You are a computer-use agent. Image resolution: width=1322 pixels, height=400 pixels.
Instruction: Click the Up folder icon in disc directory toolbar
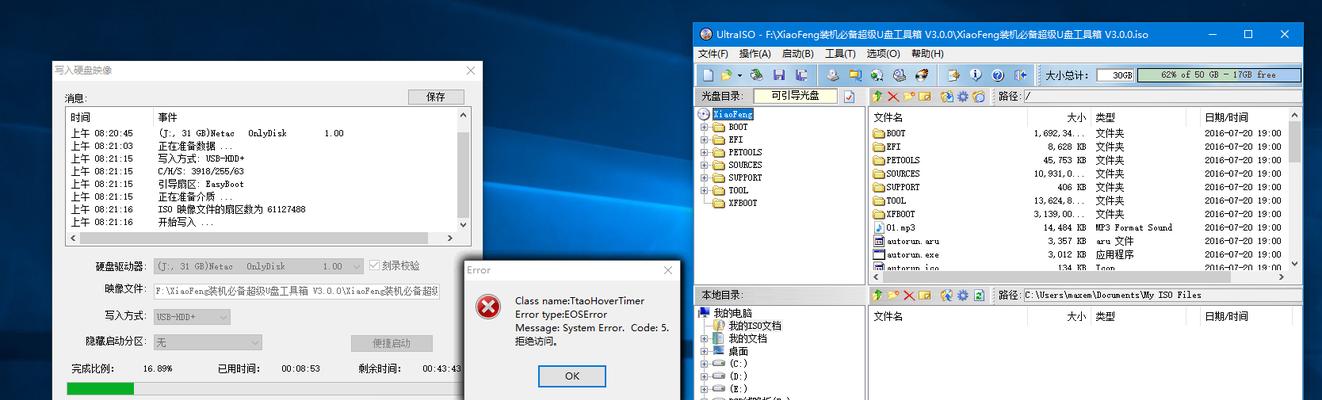876,96
